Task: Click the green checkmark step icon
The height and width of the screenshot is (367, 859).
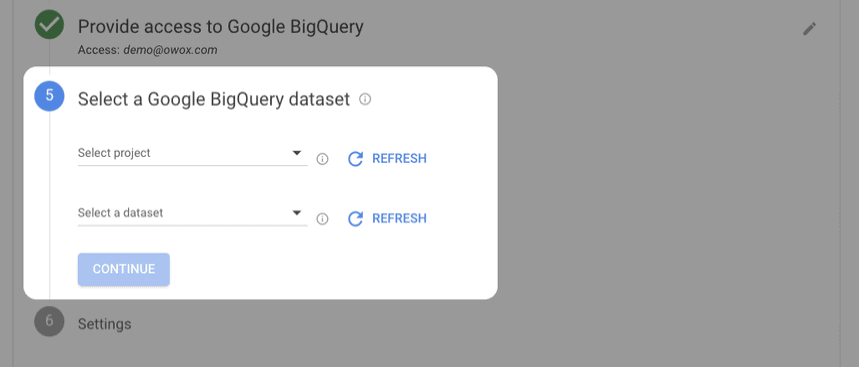Action: [x=49, y=25]
